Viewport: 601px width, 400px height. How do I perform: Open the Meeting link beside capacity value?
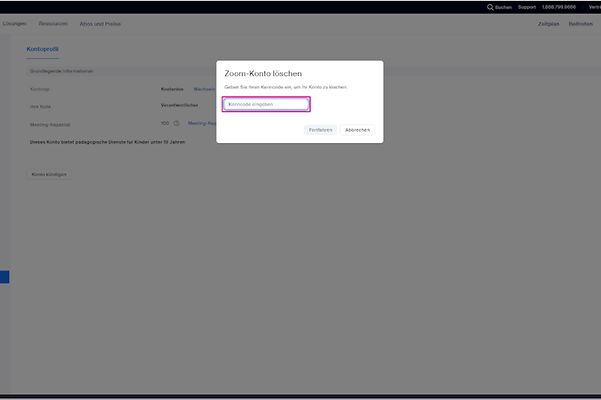pyautogui.click(x=202, y=124)
